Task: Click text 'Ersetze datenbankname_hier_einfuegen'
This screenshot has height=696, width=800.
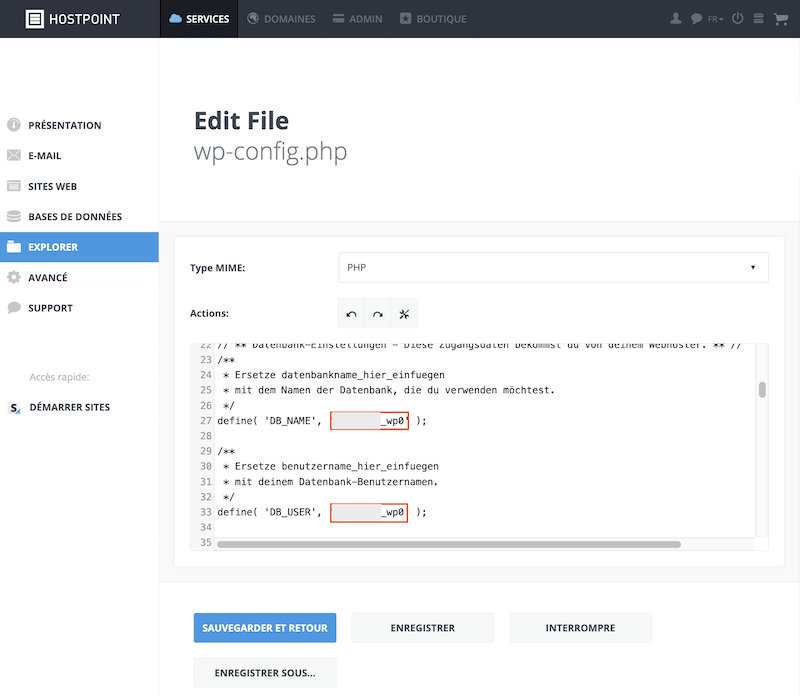Action: 340,375
